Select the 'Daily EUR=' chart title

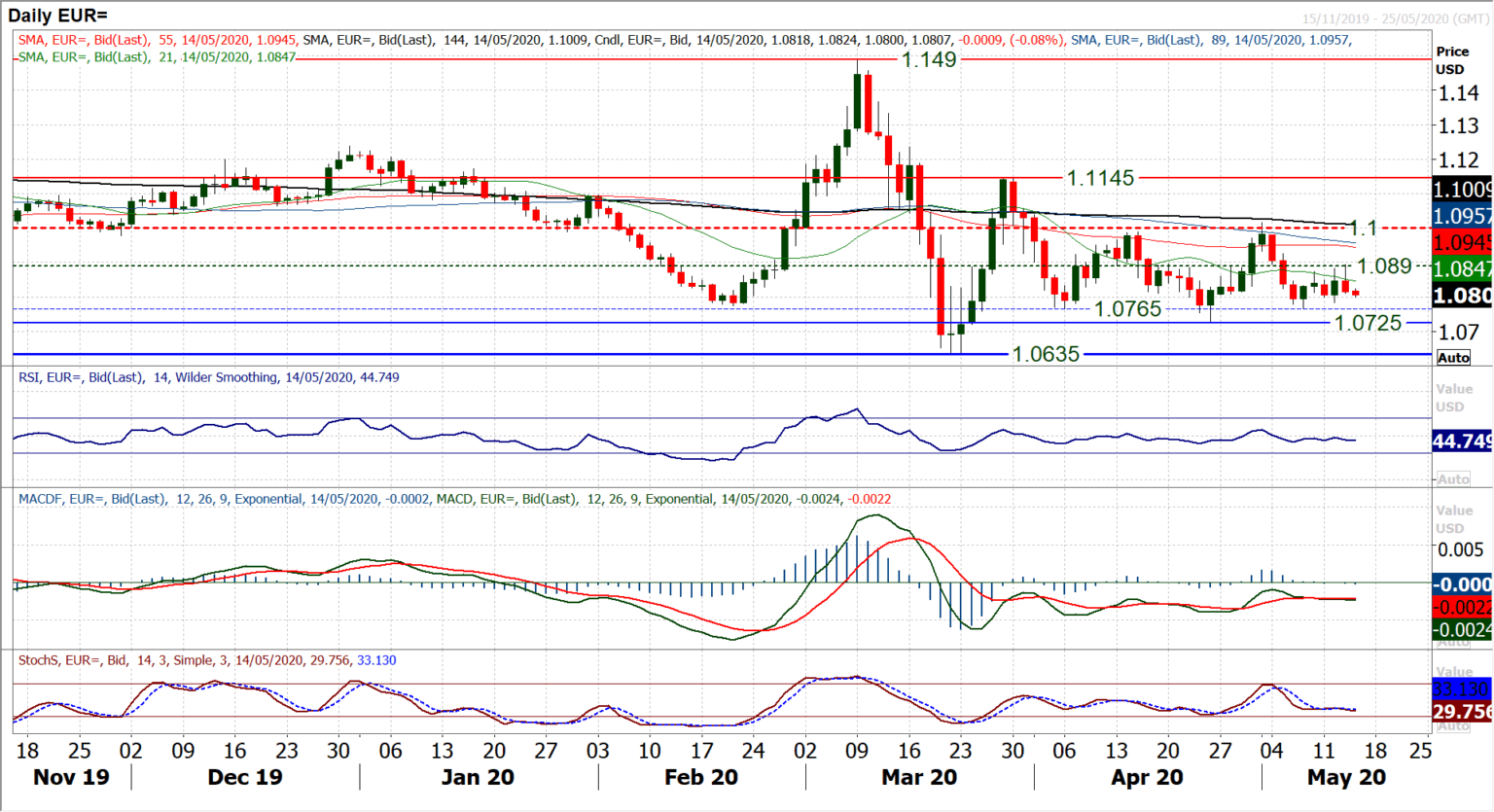58,16
